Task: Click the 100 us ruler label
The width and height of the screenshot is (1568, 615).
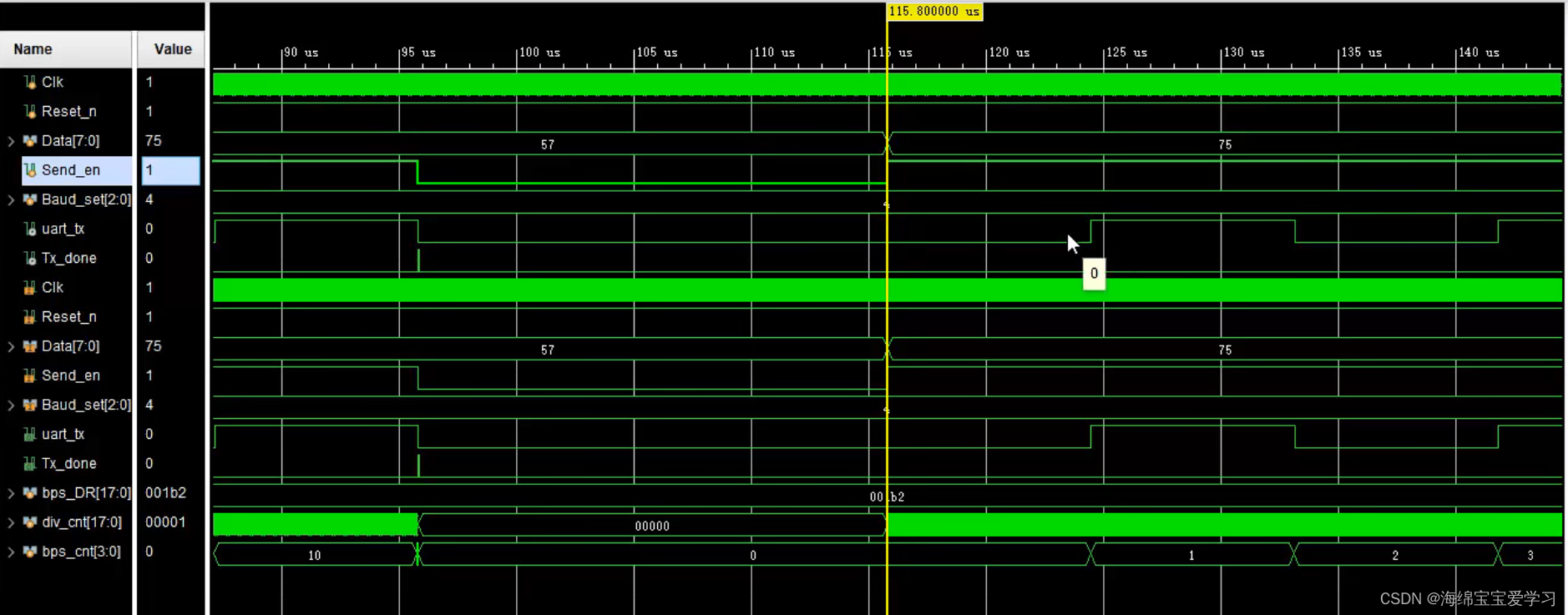Action: click(x=539, y=53)
